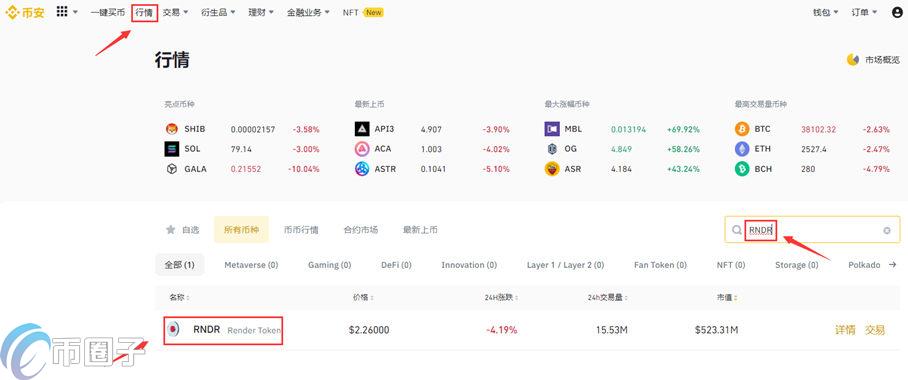Select the Innovation (0) category filter
Screen dimensions: 908x380
point(469,265)
